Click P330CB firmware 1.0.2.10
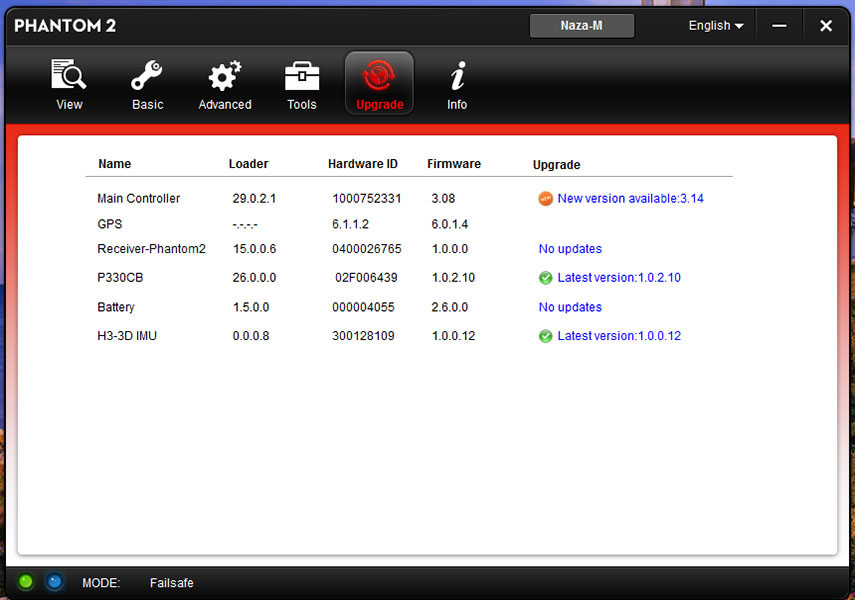Screen dimensions: 855x600 (453, 278)
